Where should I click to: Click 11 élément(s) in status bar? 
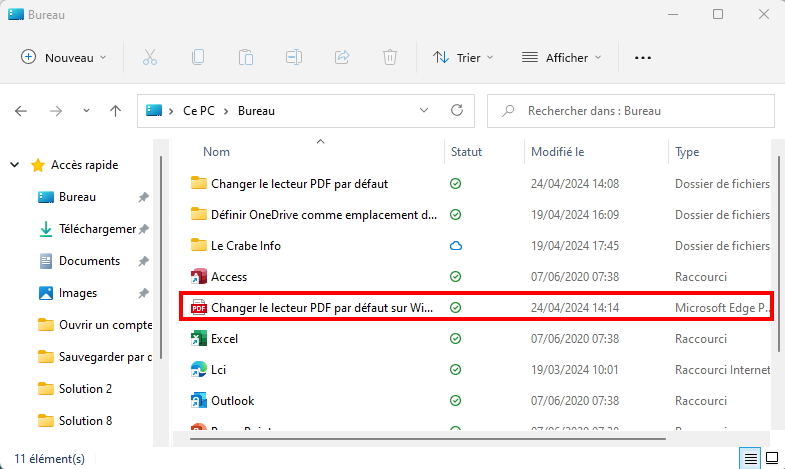point(50,458)
